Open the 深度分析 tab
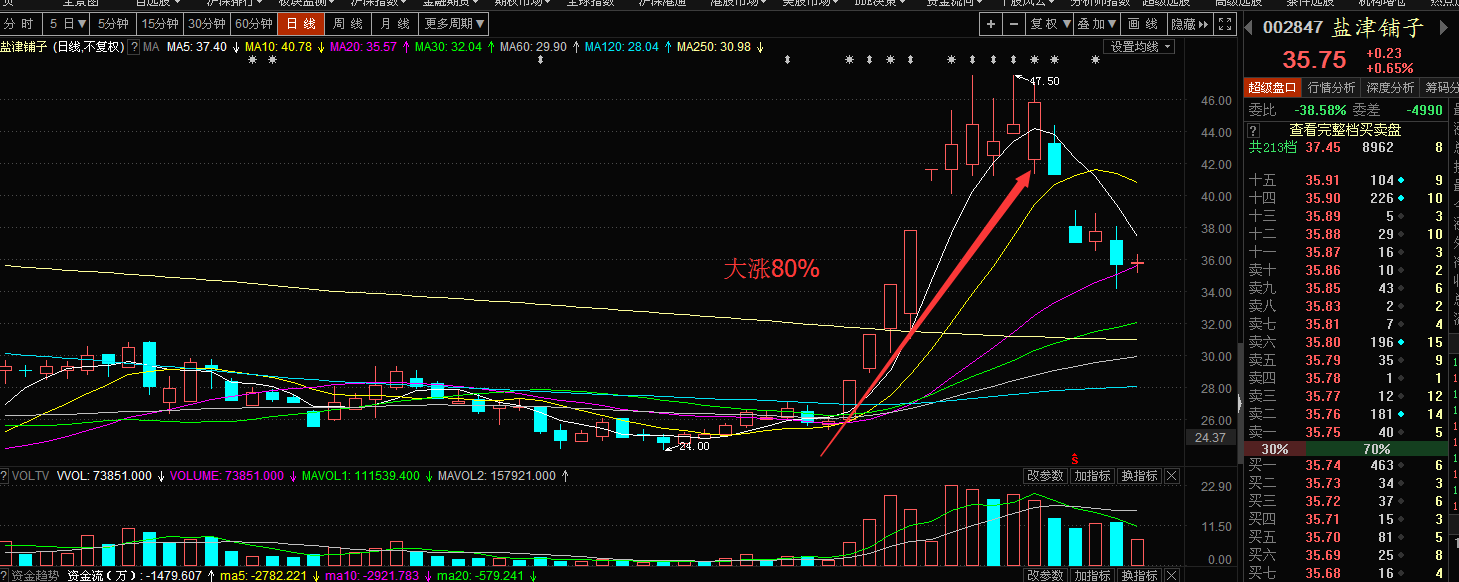 tap(1392, 87)
